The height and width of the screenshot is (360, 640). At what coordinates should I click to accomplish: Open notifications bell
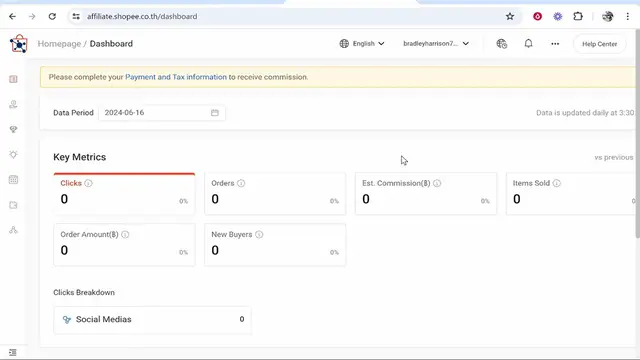(x=528, y=43)
